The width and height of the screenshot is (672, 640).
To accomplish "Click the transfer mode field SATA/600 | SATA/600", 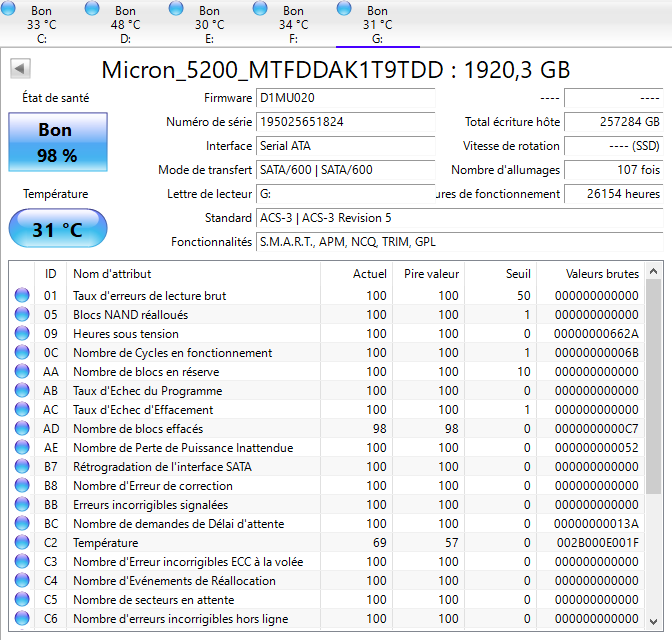I will coord(345,170).
